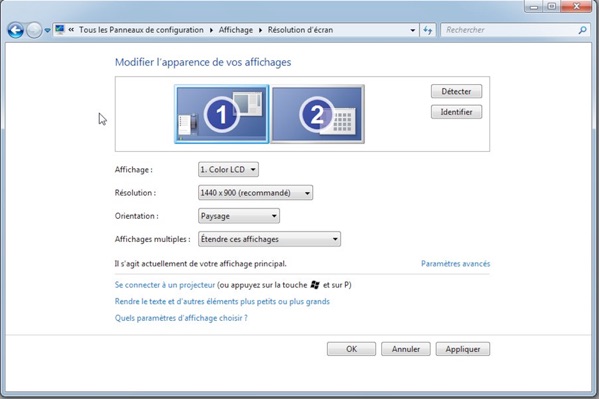Viewport: 599px width, 399px height.
Task: Click 'Se connecter à un projecteur' link
Action: coord(165,285)
